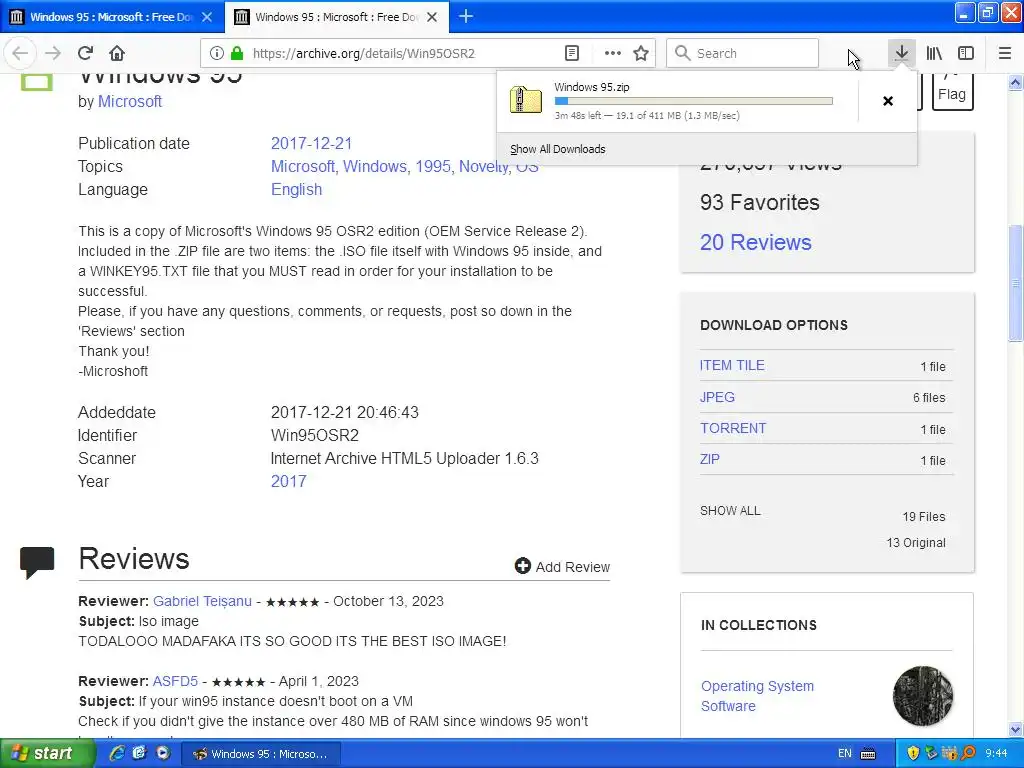This screenshot has width=1024, height=768.
Task: Open the ITEM TILE download option
Action: (732, 365)
